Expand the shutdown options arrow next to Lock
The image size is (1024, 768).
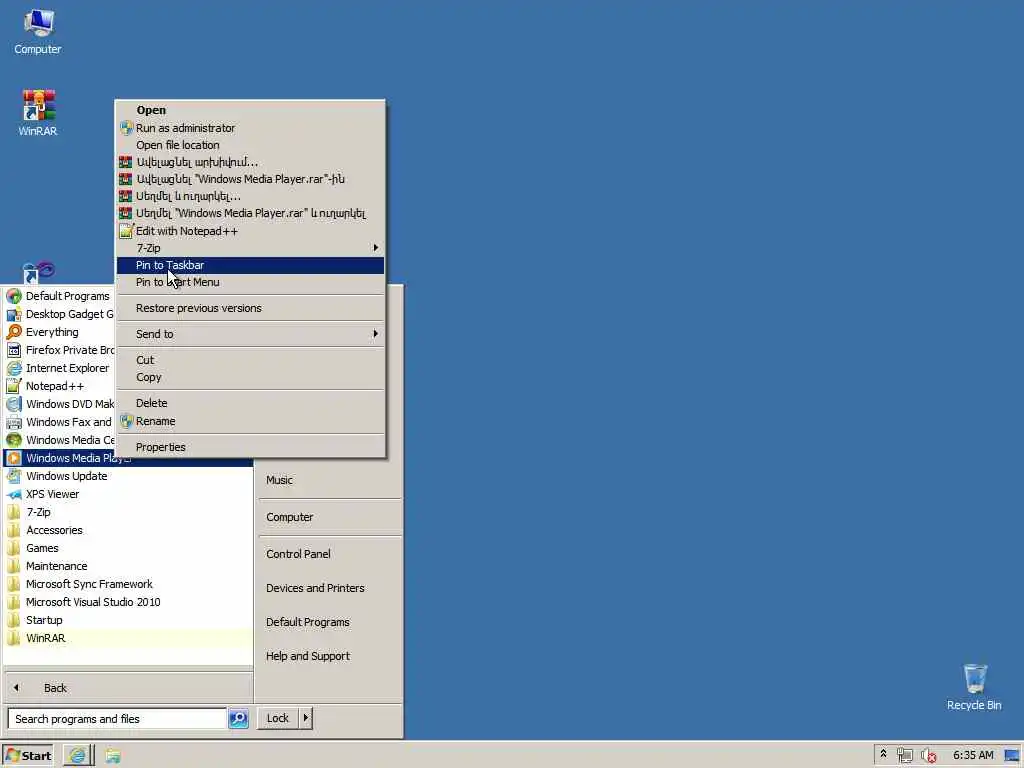click(x=306, y=718)
